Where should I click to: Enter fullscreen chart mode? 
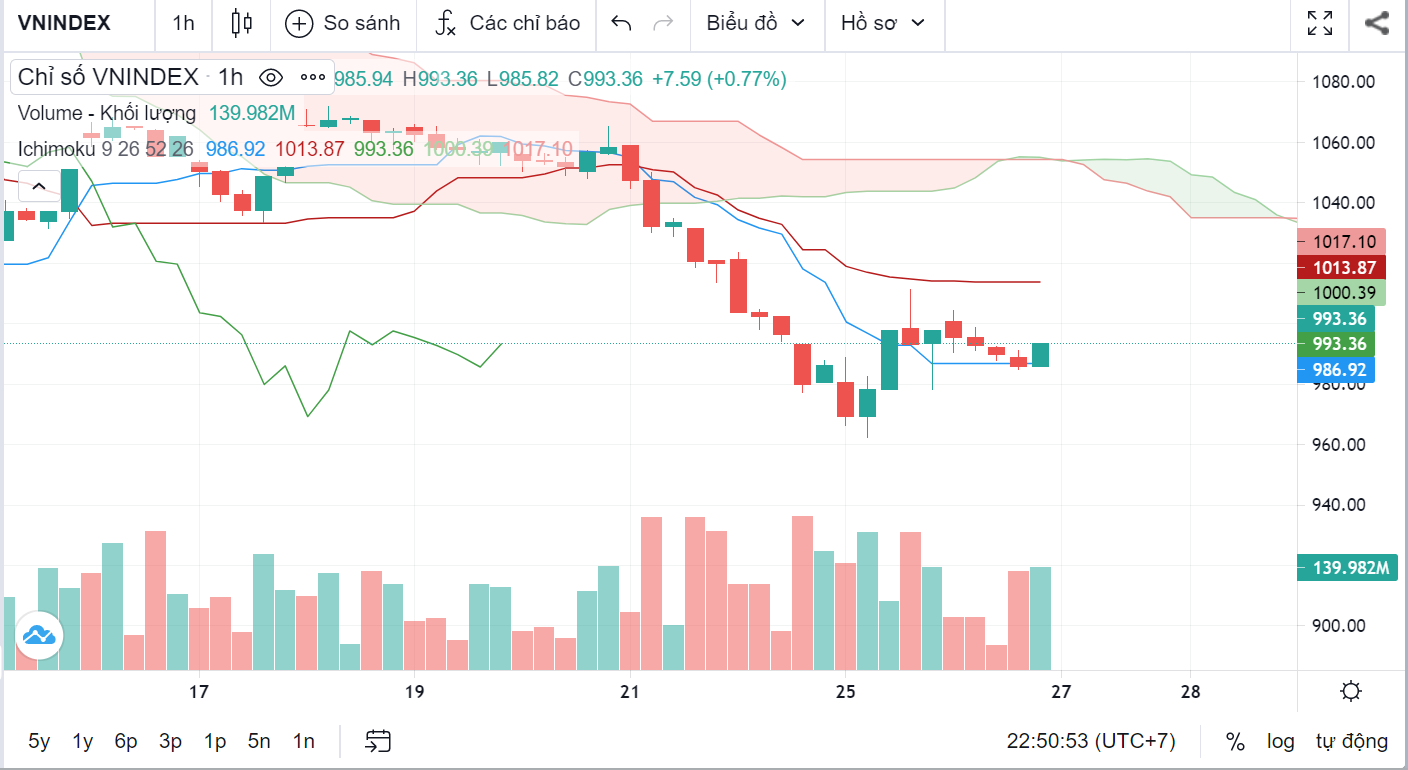pyautogui.click(x=1320, y=23)
